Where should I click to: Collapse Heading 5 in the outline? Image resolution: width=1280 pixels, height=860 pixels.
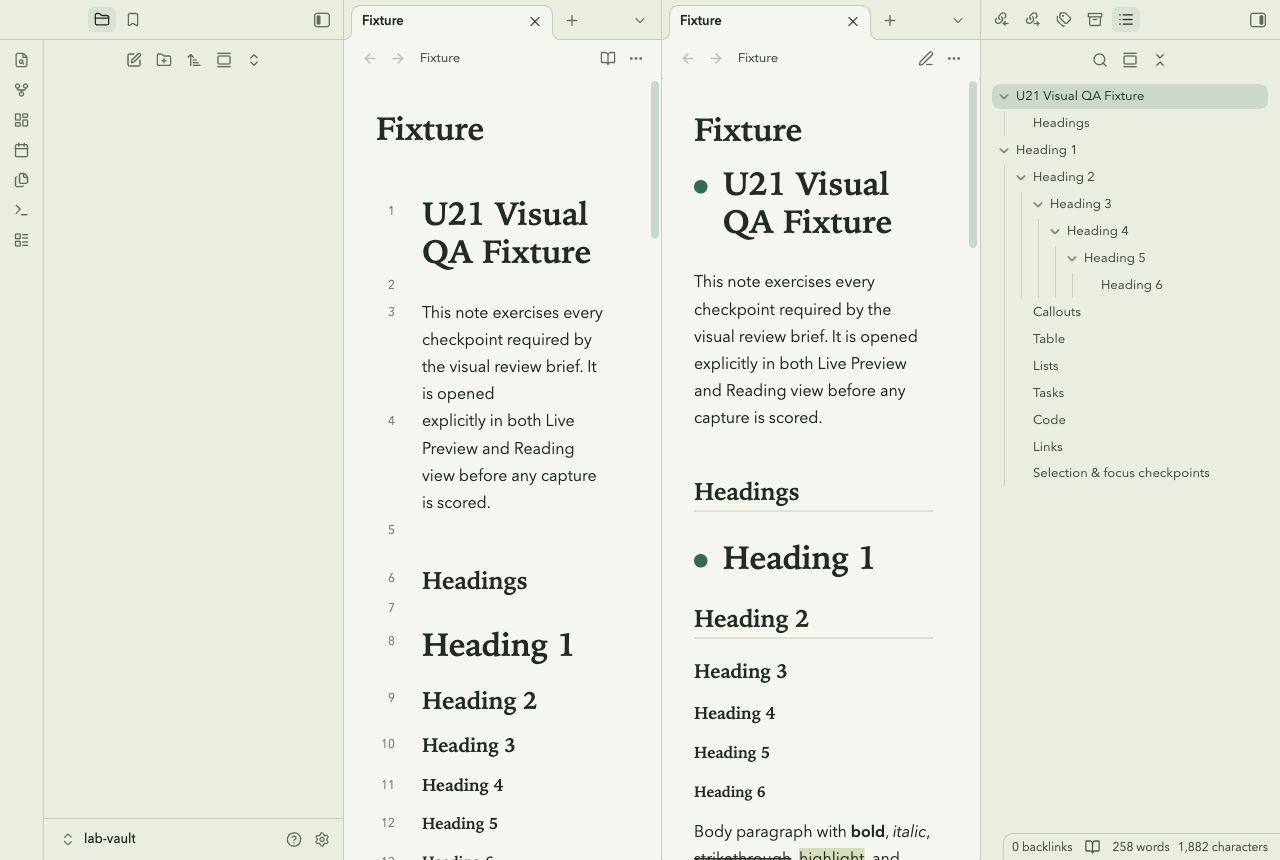point(1072,258)
